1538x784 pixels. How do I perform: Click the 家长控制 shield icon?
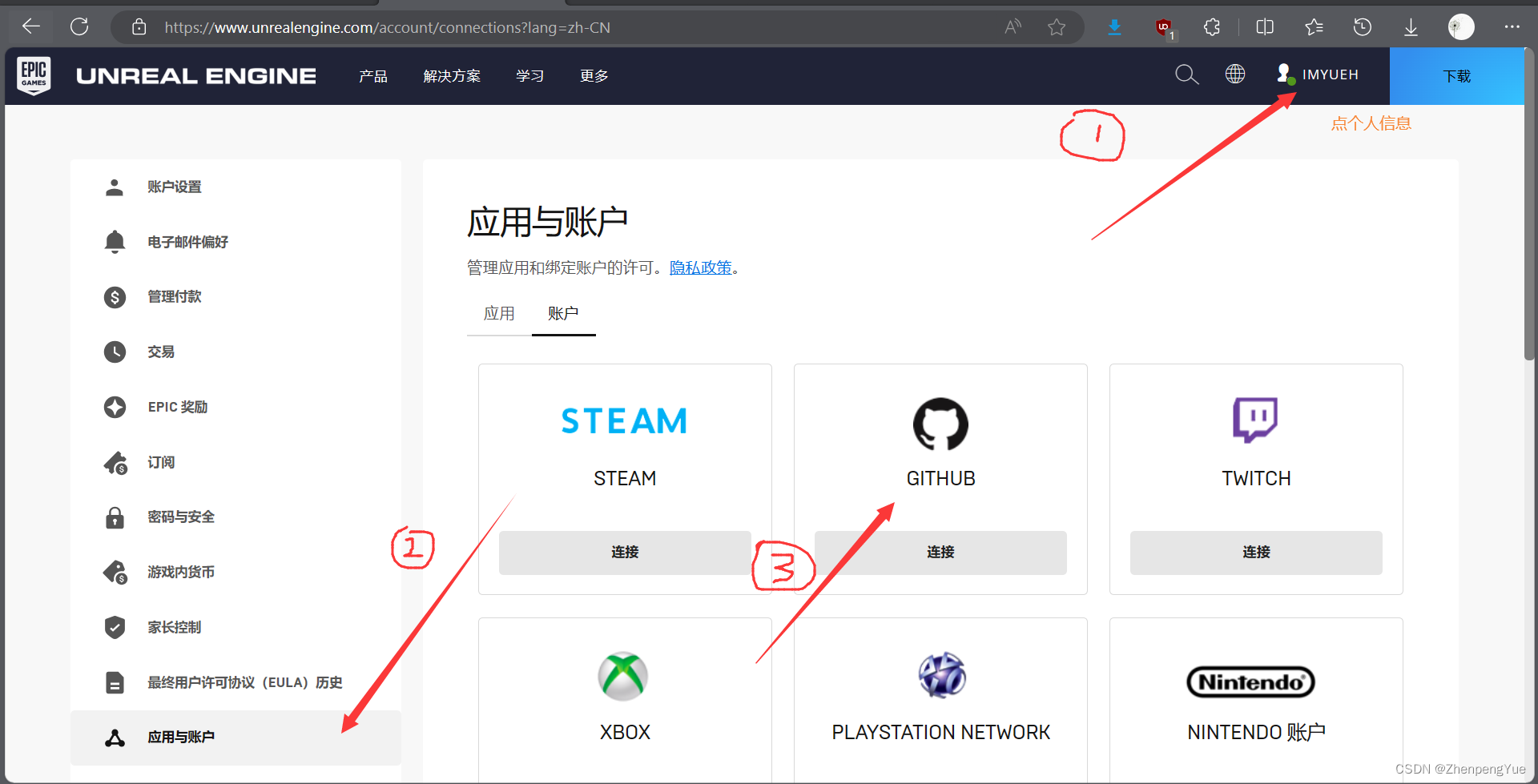pyautogui.click(x=115, y=627)
